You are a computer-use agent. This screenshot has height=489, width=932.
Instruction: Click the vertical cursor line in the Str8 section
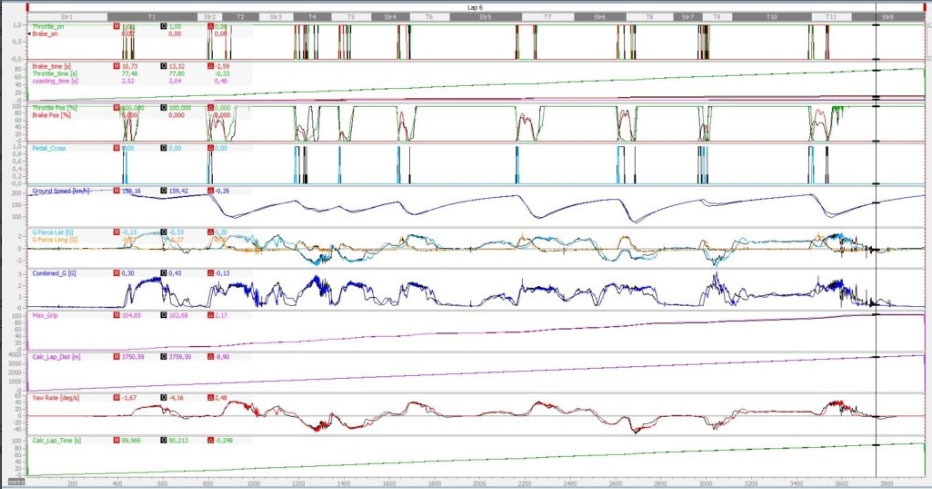pos(877,250)
